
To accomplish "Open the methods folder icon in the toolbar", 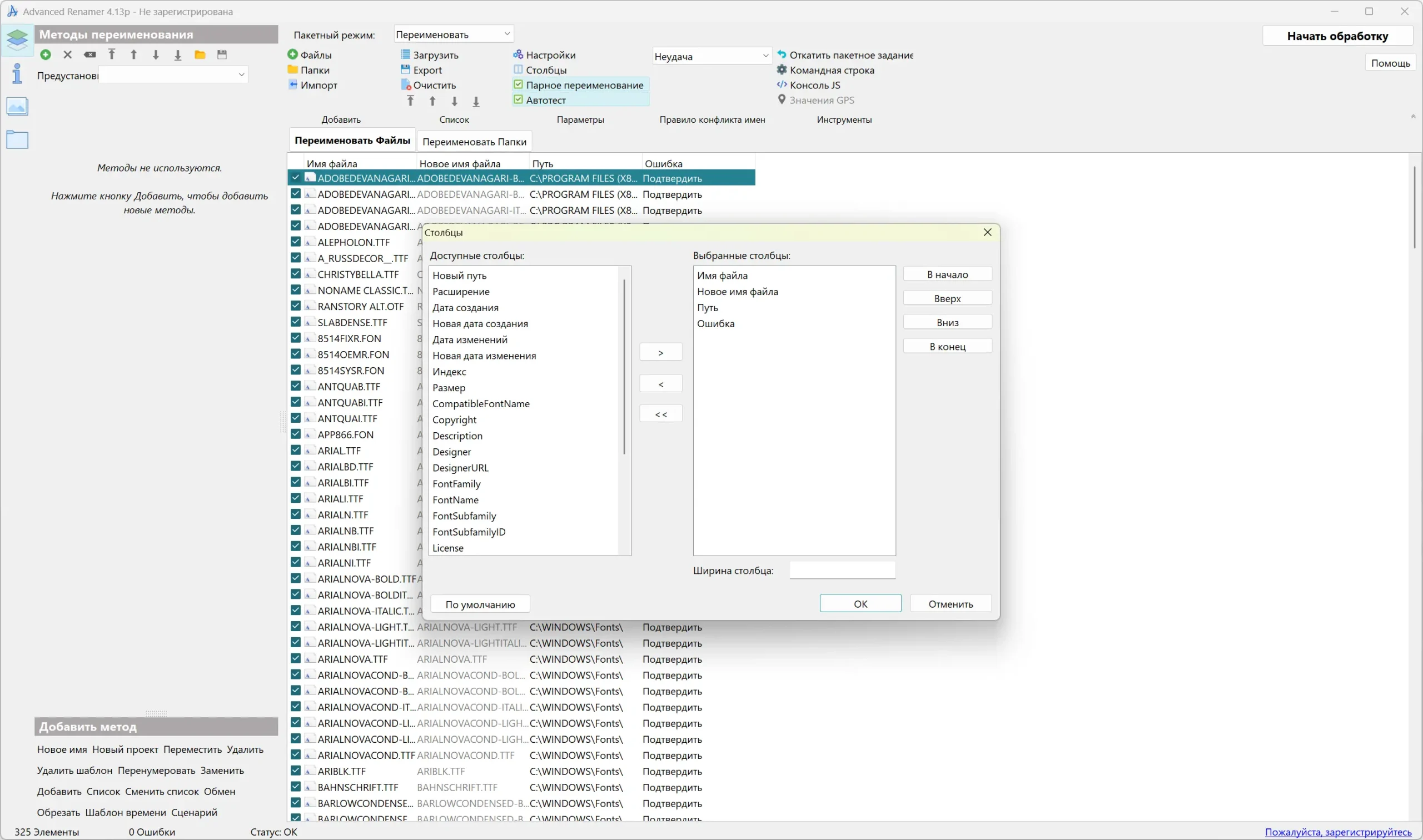I will tap(200, 55).
